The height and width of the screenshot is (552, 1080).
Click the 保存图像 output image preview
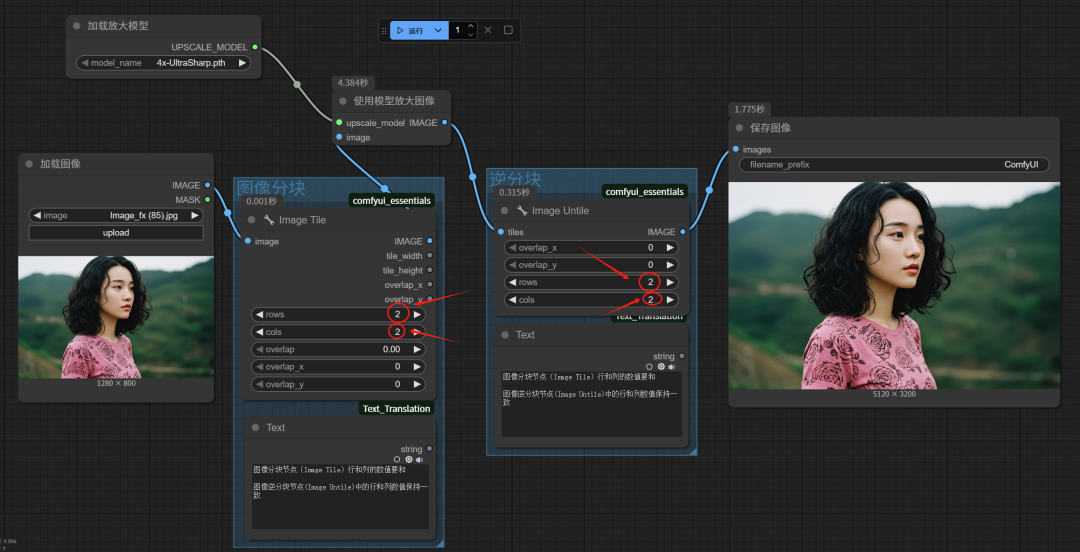point(894,285)
